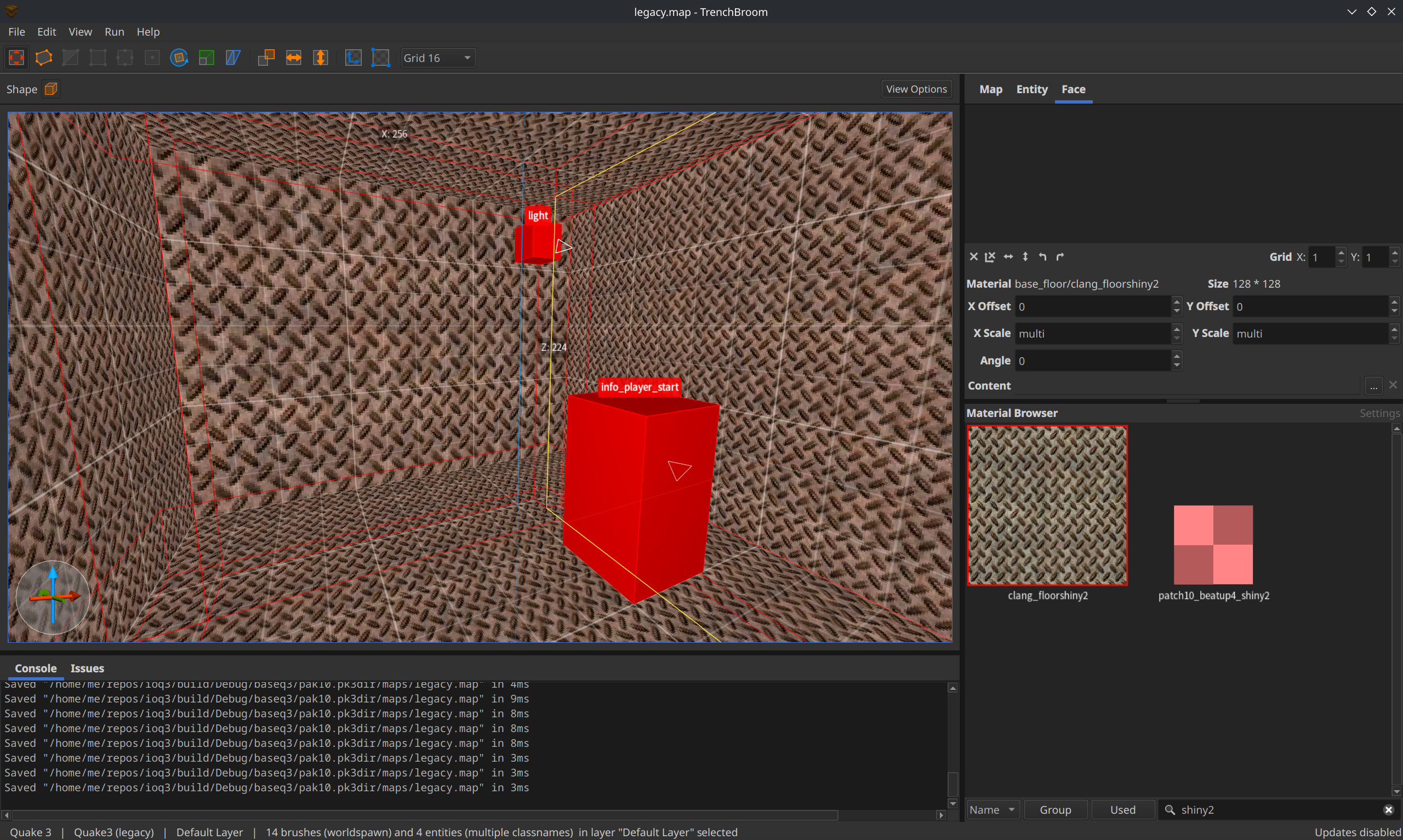This screenshot has width=1403, height=840.
Task: Flip the selection horizontally
Action: pyautogui.click(x=294, y=57)
